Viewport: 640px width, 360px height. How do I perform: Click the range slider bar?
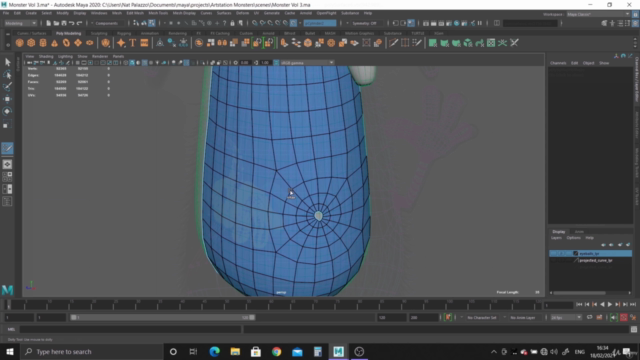pos(162,317)
